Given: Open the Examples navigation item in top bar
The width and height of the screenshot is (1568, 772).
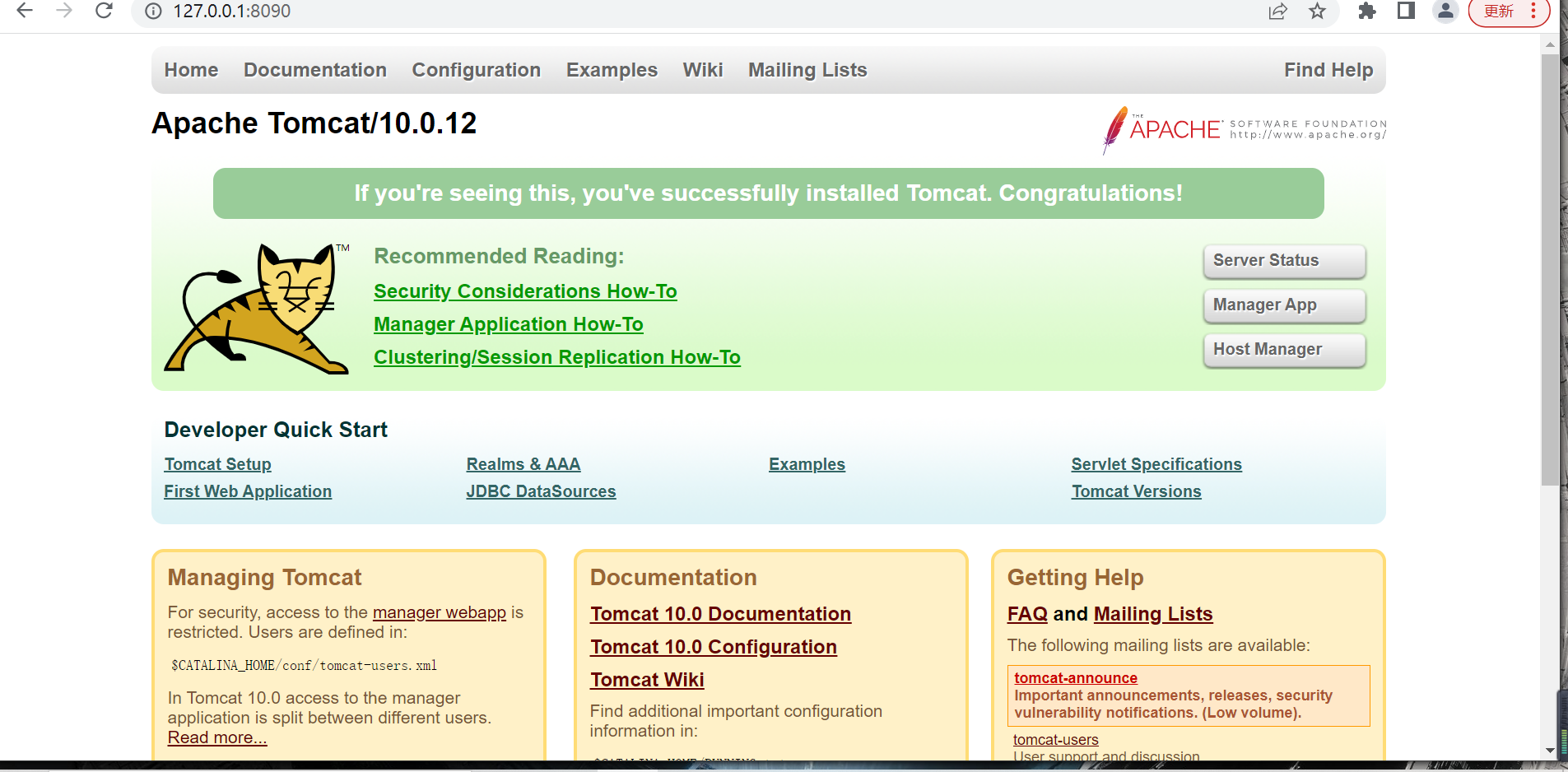Looking at the screenshot, I should coord(612,70).
